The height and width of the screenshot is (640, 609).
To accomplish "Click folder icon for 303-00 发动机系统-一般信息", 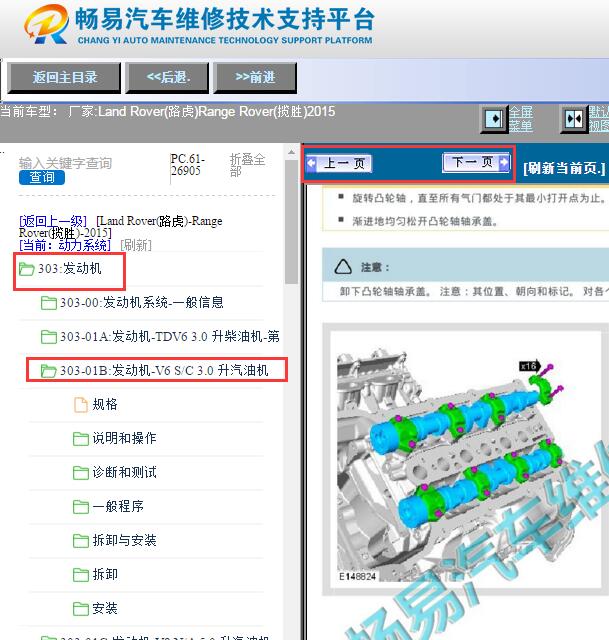I will click(49, 303).
